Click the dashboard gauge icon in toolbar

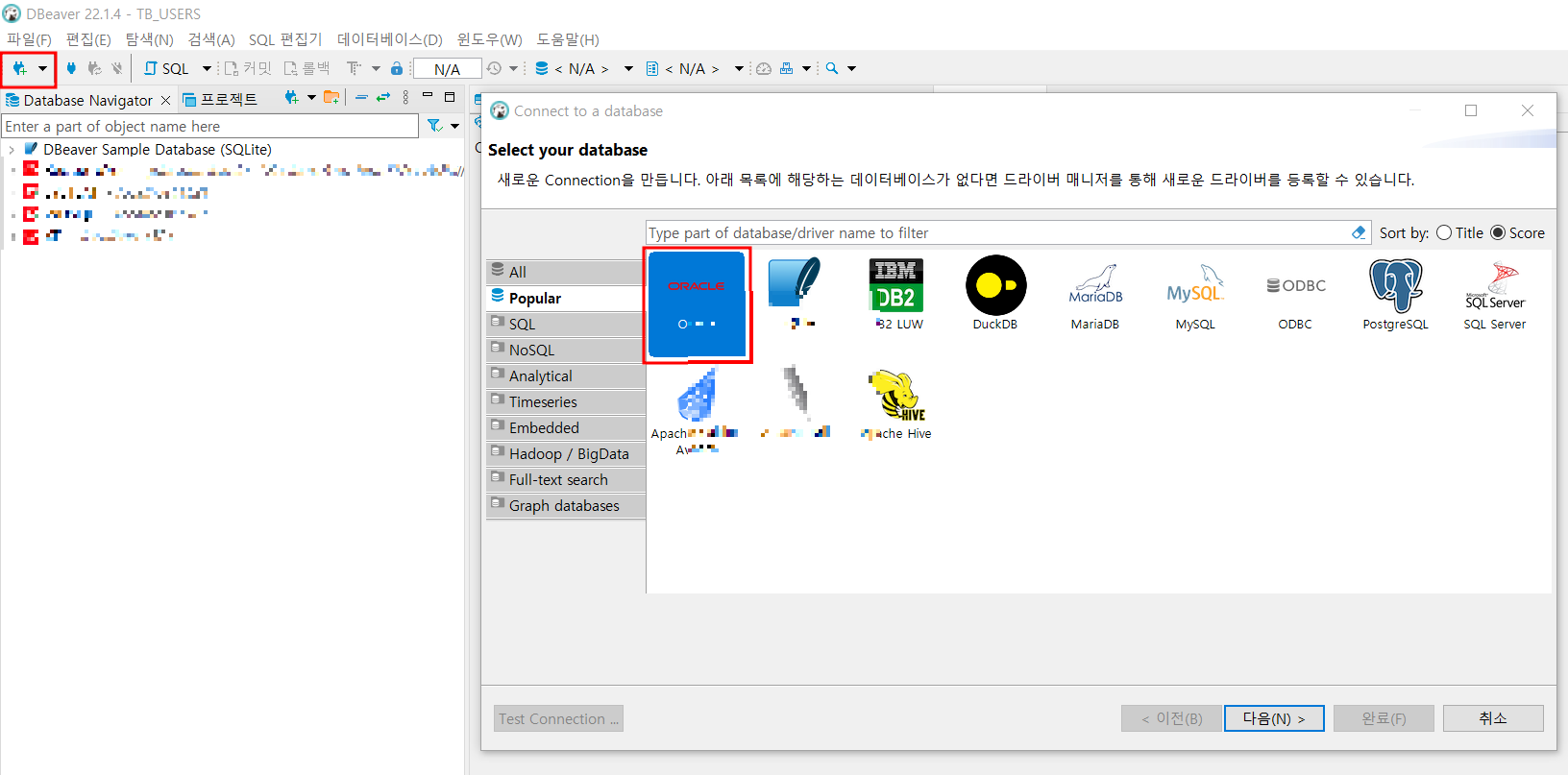[764, 68]
